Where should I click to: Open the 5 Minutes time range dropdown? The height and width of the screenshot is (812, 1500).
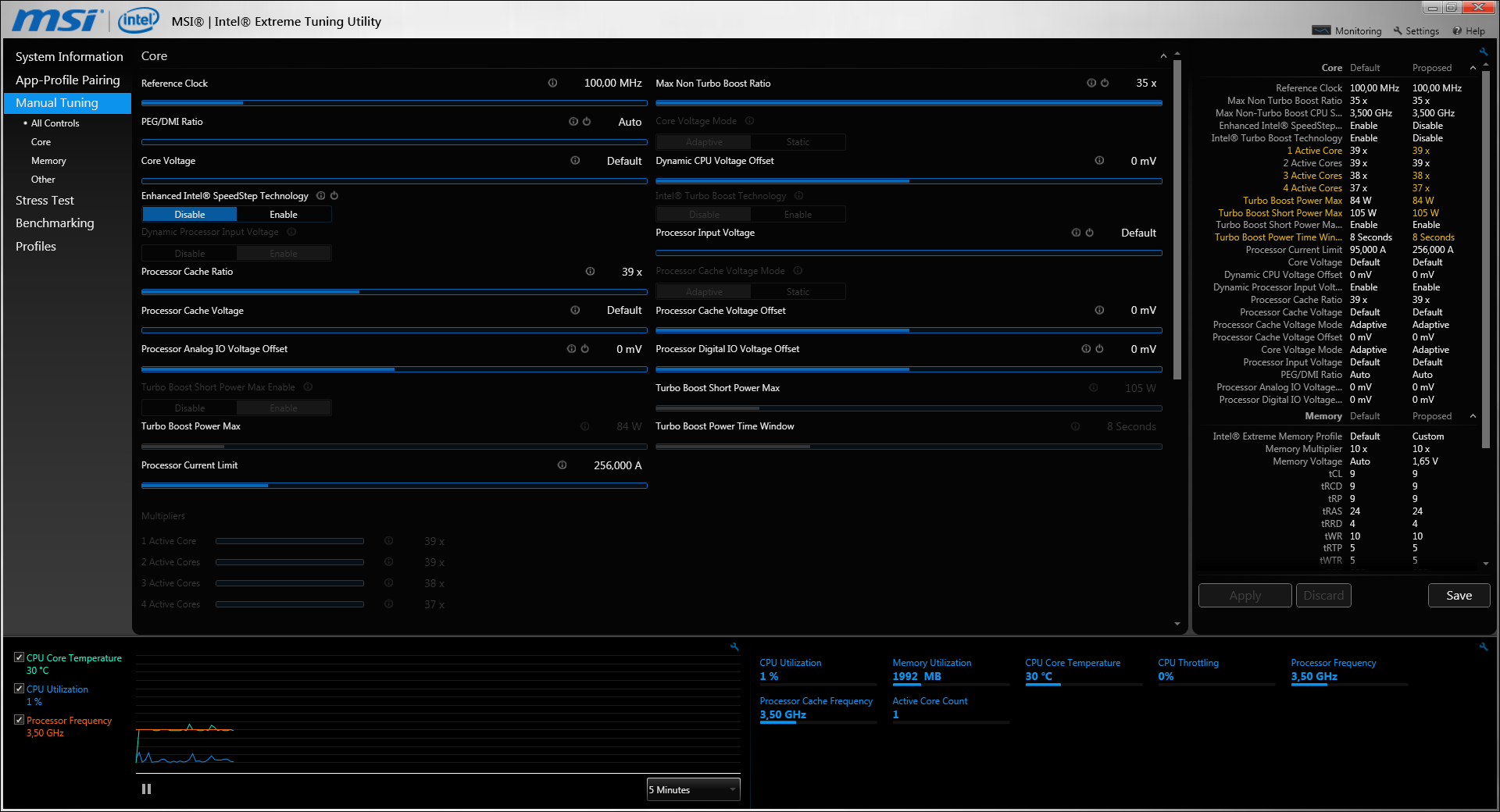693,790
